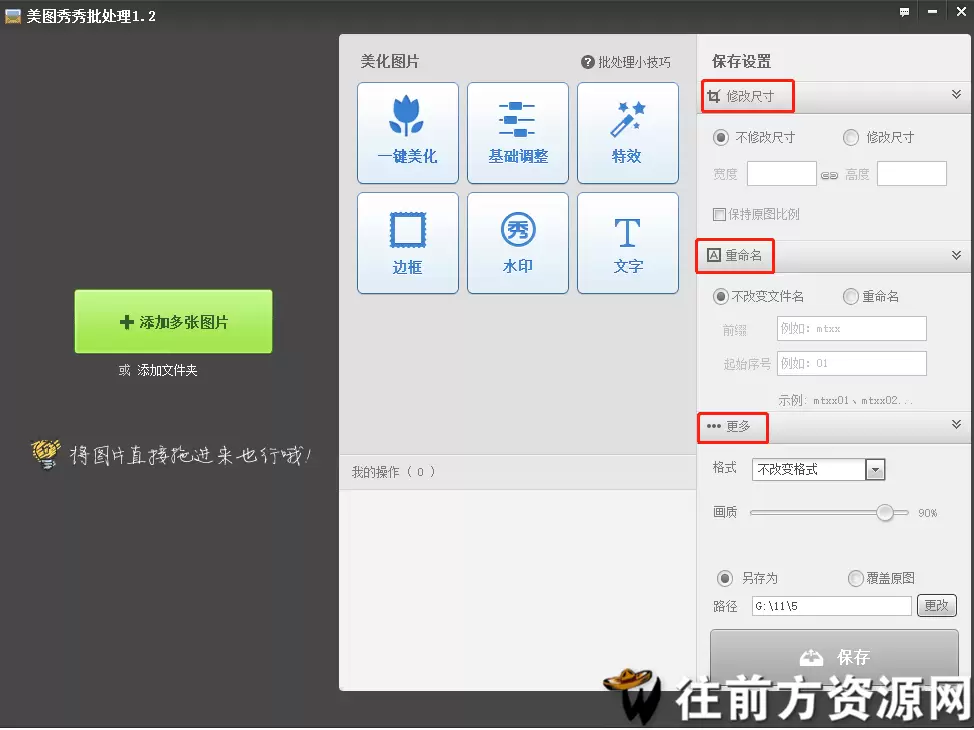This screenshot has height=730, width=974.
Task: Click the ellipsis icon in 更多 header
Action: tap(714, 426)
